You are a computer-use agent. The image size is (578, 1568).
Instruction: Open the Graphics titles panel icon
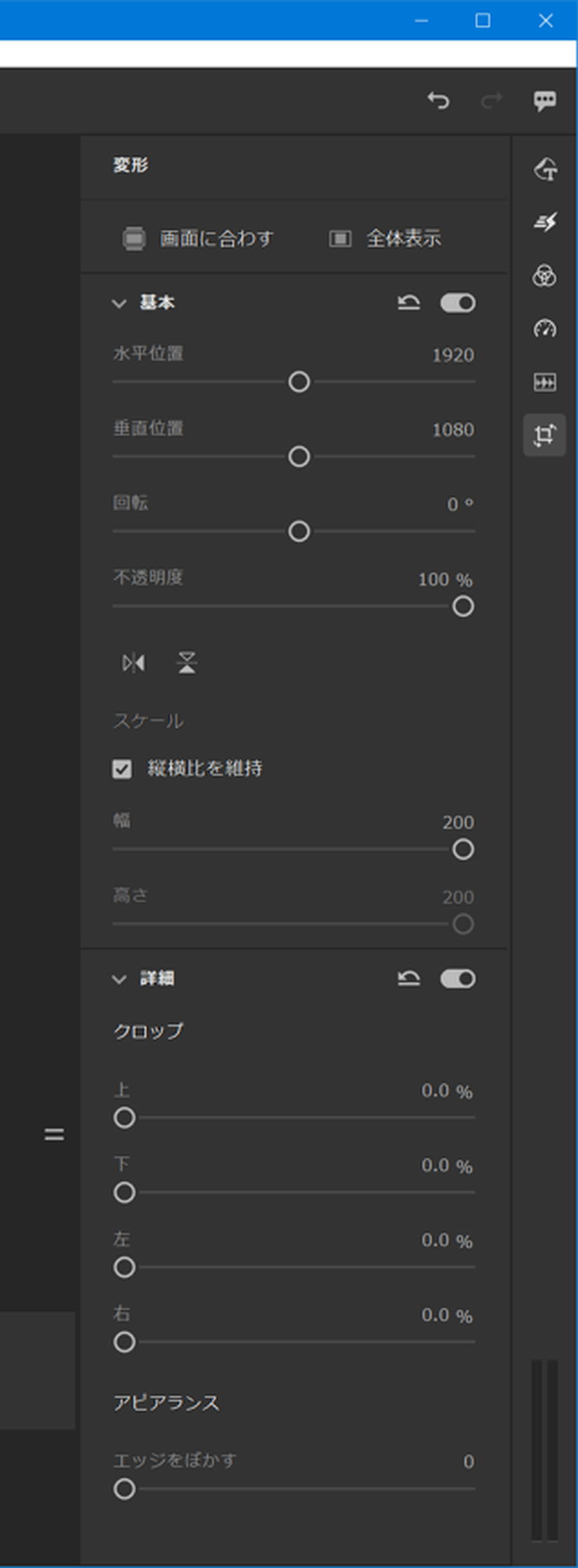pos(545,169)
